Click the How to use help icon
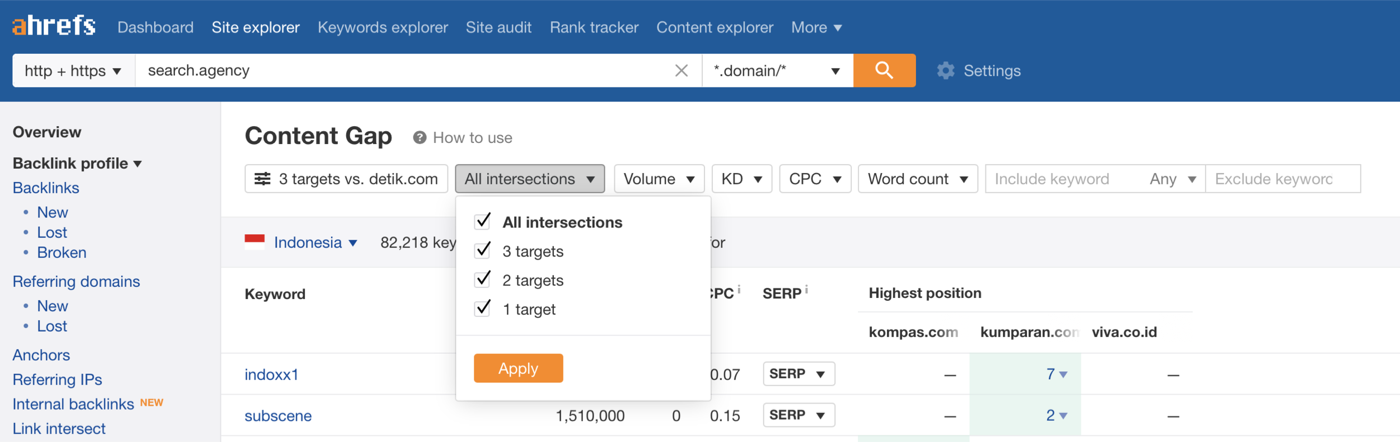This screenshot has width=1400, height=442. [x=420, y=138]
